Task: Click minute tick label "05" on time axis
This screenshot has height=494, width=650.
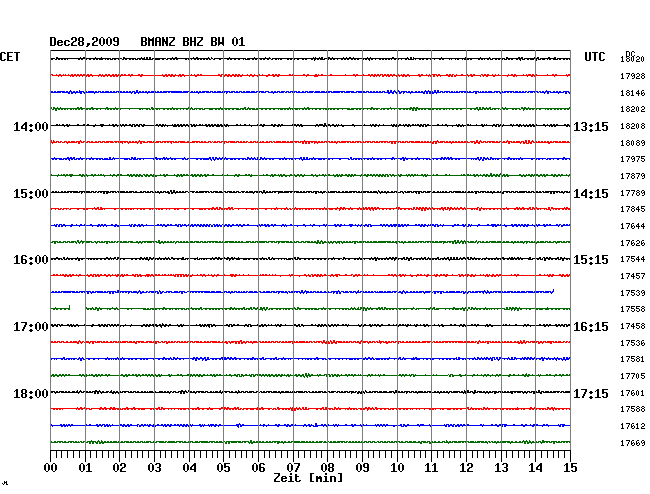Action: click(223, 468)
